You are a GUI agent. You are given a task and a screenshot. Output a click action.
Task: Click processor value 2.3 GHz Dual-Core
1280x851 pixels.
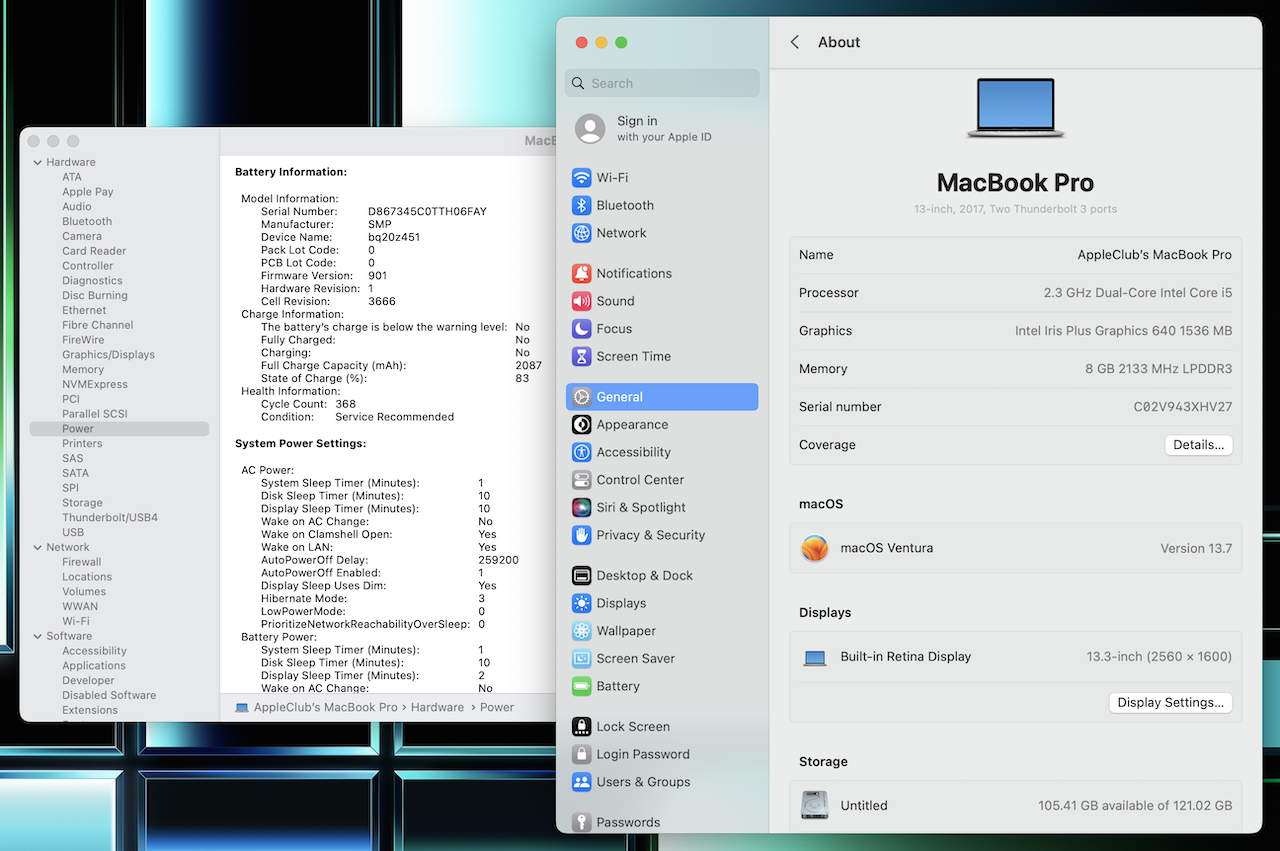click(1138, 293)
